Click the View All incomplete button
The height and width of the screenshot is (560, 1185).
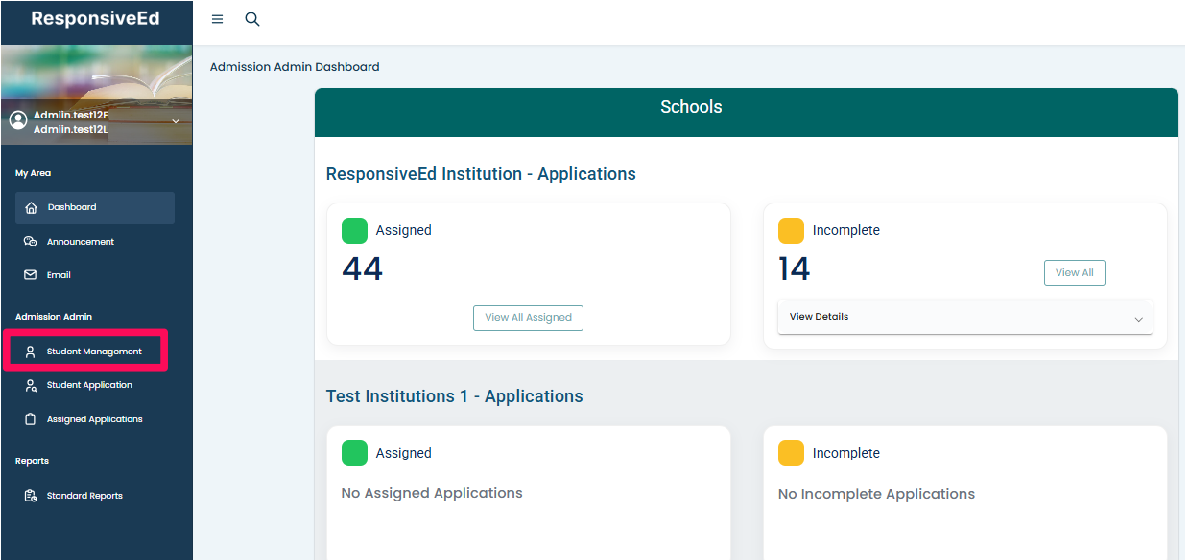[1074, 273]
